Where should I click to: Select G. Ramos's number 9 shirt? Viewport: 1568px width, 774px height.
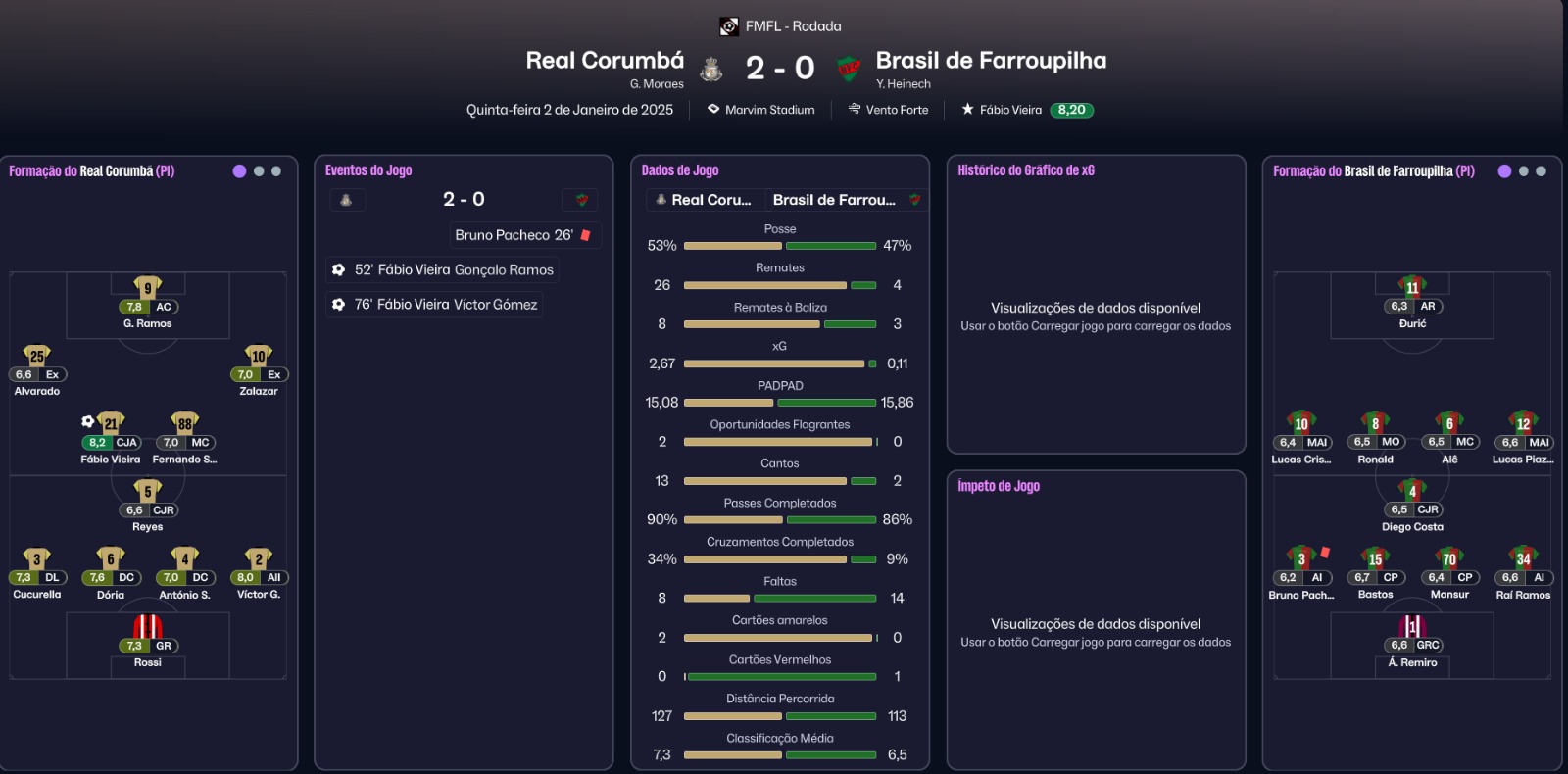click(148, 287)
